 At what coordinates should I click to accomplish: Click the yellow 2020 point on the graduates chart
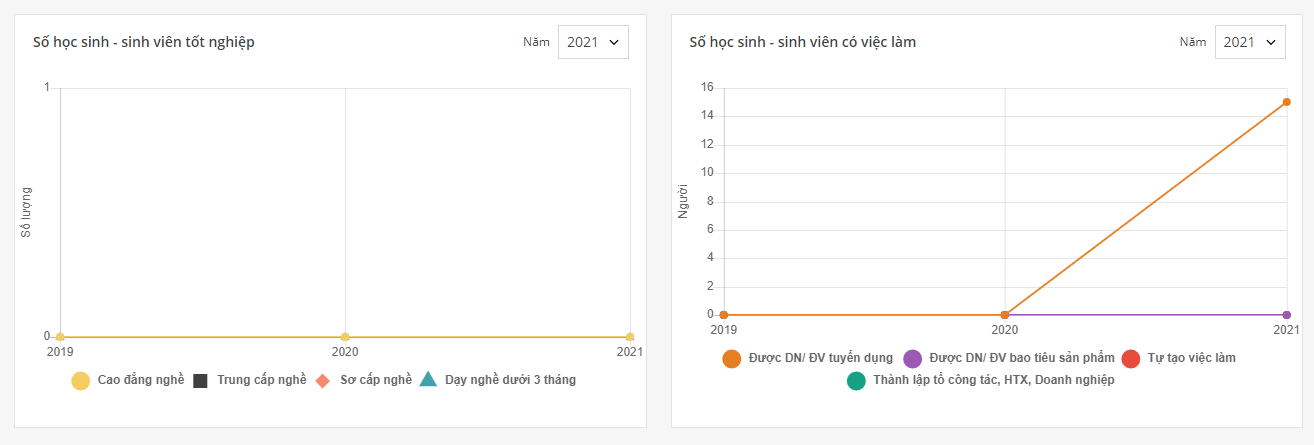pyautogui.click(x=345, y=337)
